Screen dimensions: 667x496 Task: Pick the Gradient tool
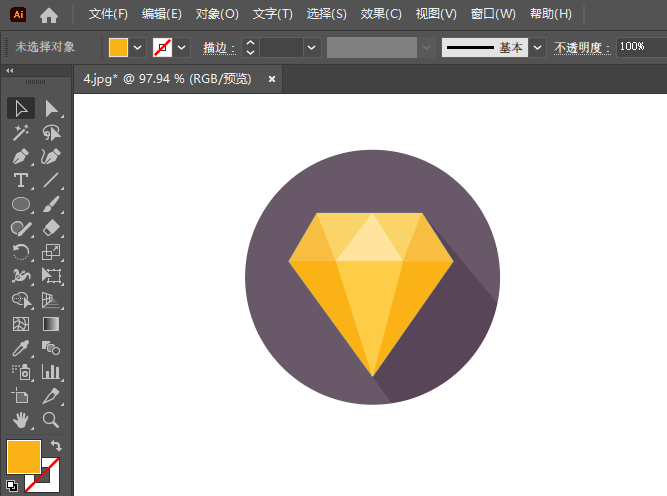51,324
